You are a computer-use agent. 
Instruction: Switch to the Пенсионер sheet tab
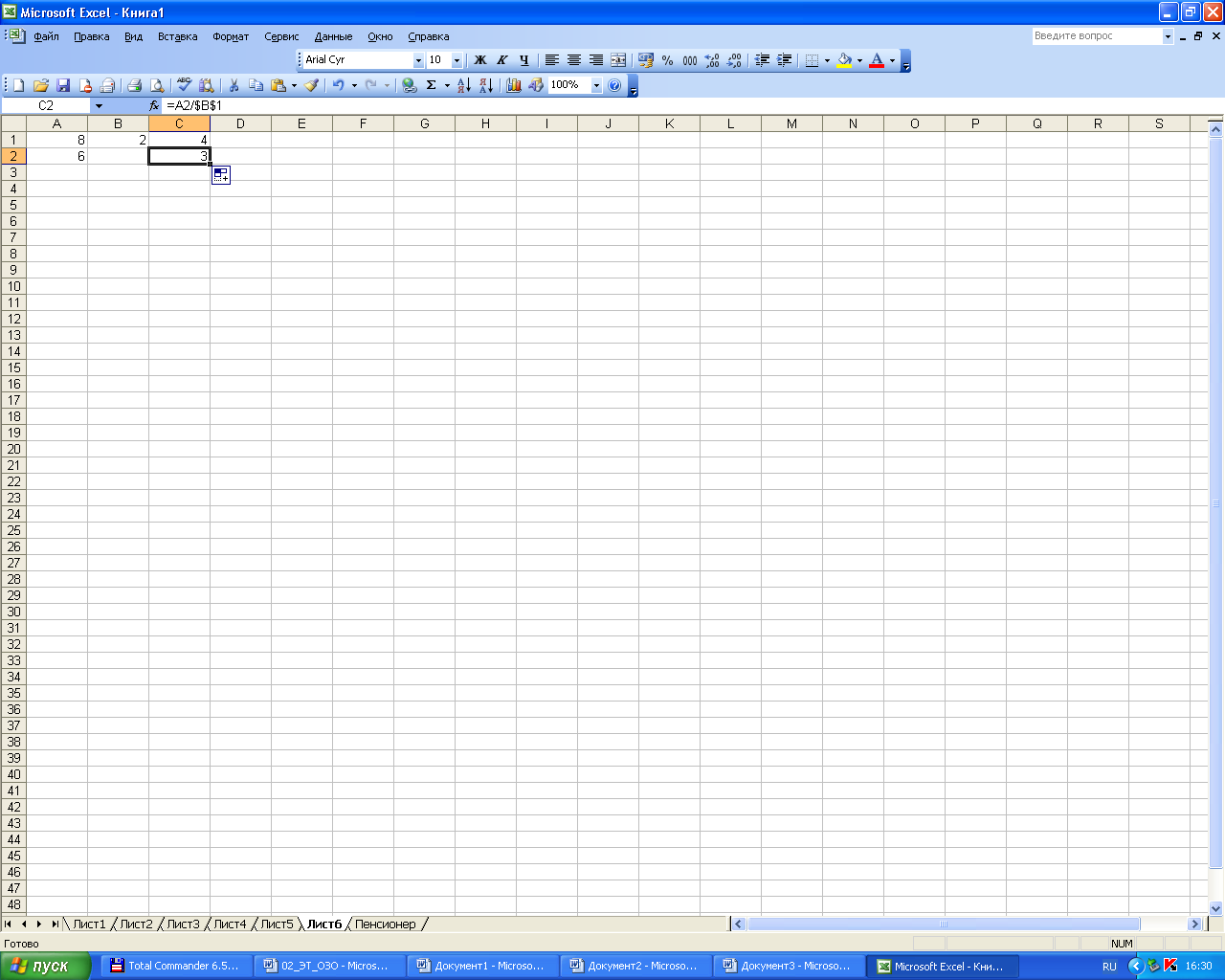pyautogui.click(x=386, y=924)
